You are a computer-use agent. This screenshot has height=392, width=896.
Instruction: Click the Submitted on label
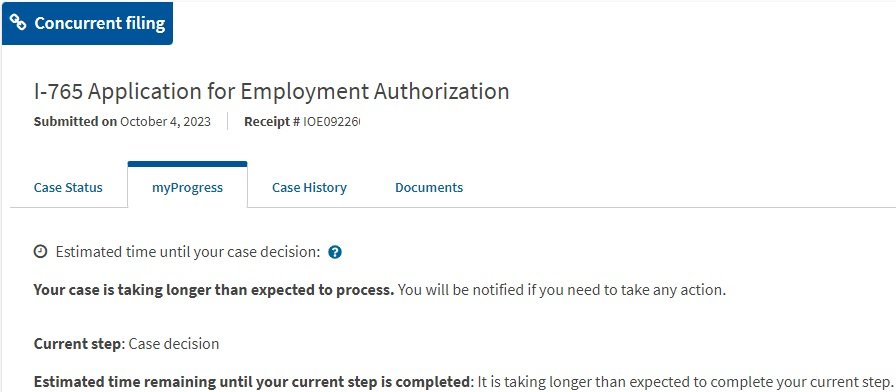tap(75, 122)
